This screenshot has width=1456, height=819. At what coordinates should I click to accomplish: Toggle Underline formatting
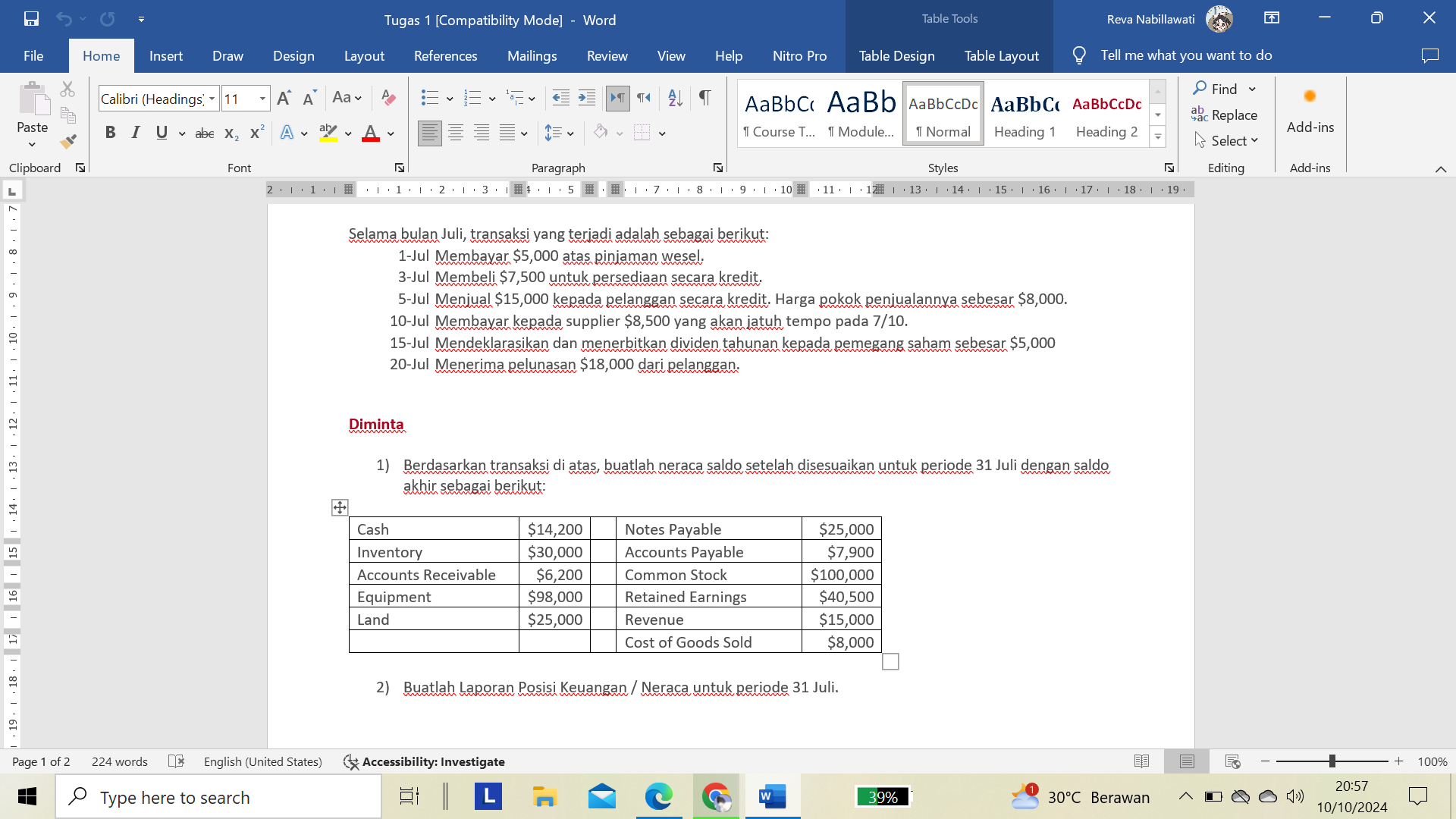(x=162, y=133)
